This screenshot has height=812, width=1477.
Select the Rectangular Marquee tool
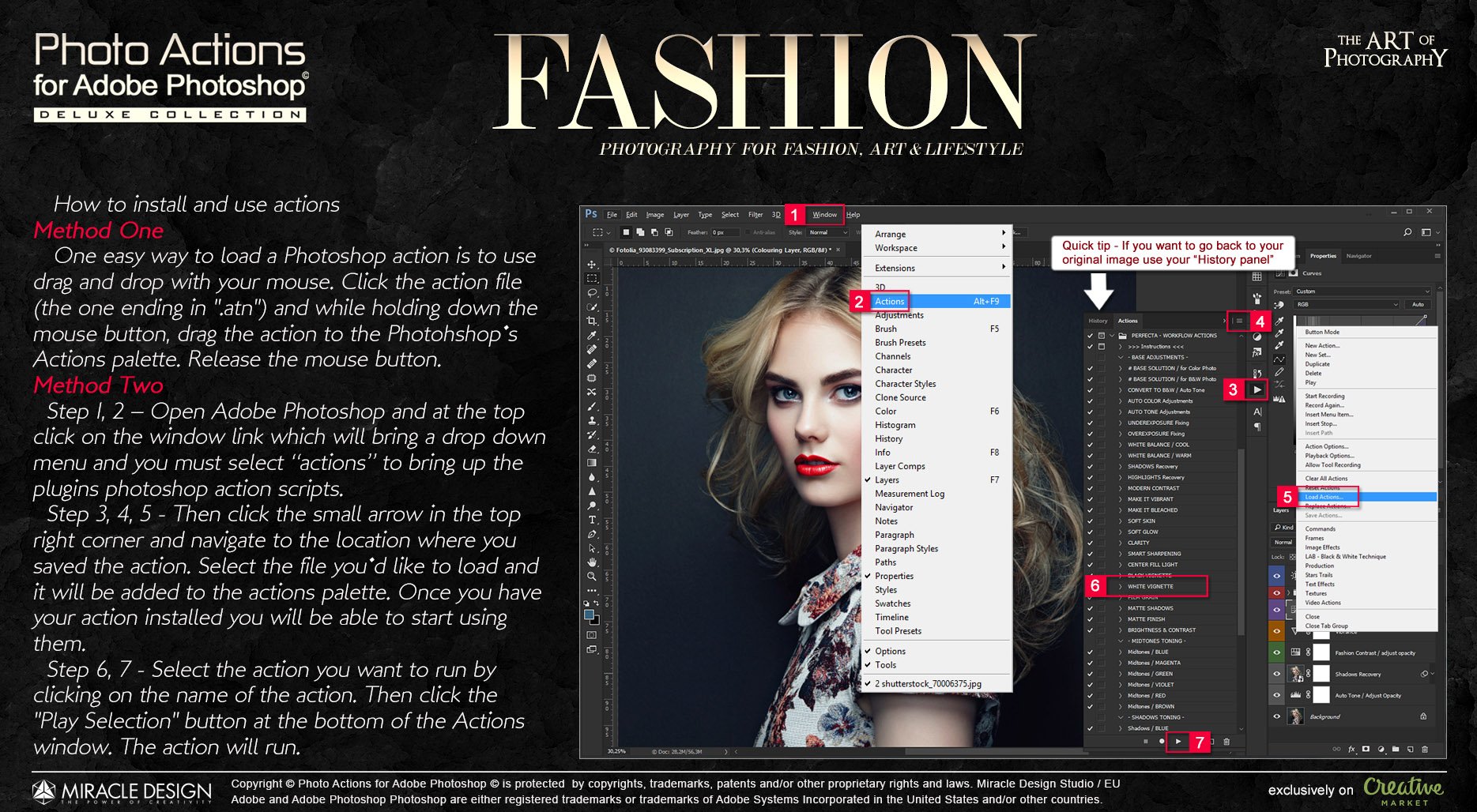point(592,278)
